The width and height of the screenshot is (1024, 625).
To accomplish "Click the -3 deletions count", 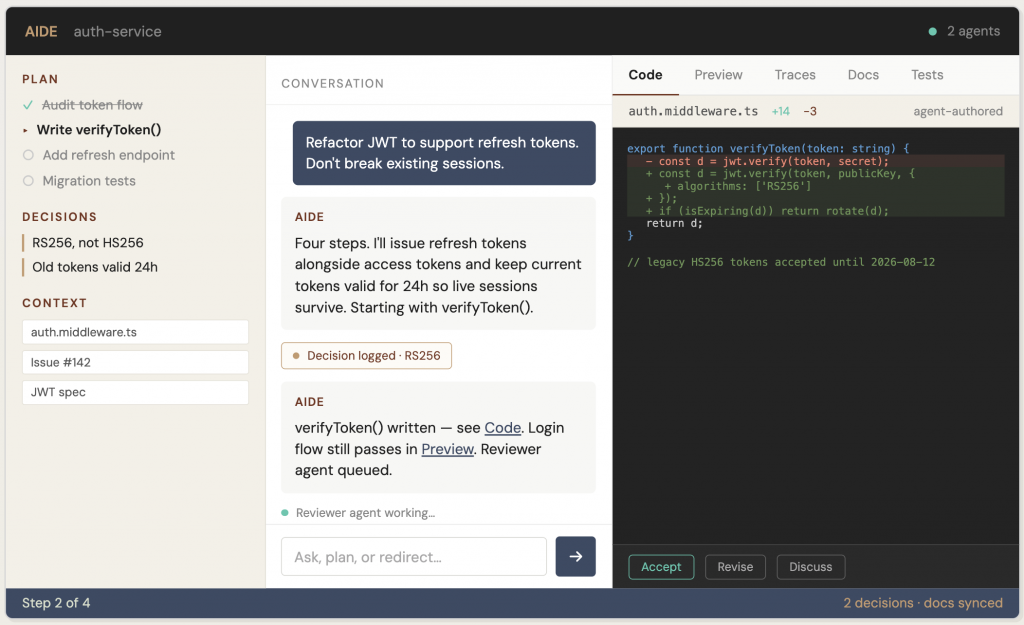I will pyautogui.click(x=810, y=112).
